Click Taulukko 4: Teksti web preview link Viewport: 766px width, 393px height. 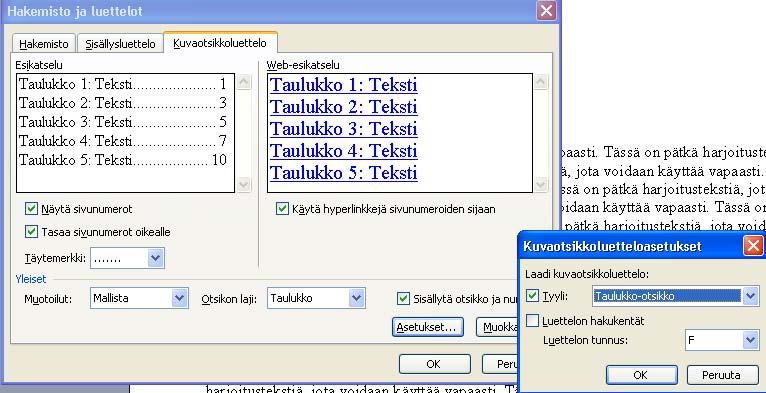(x=343, y=151)
